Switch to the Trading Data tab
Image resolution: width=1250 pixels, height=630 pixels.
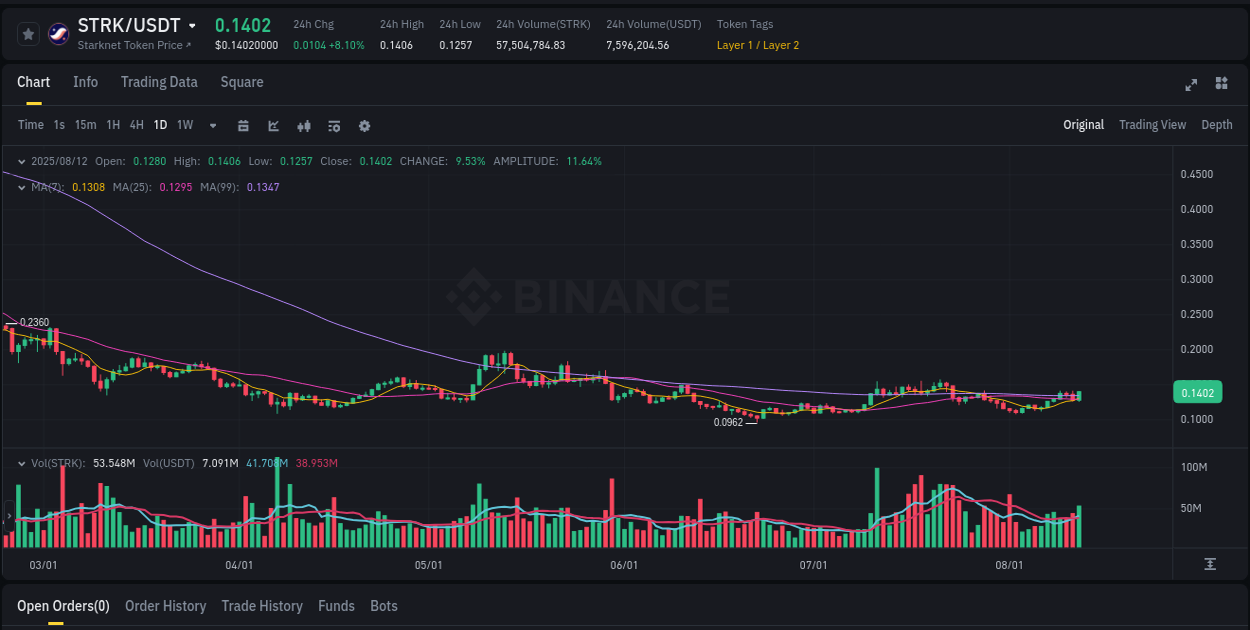pyautogui.click(x=159, y=82)
